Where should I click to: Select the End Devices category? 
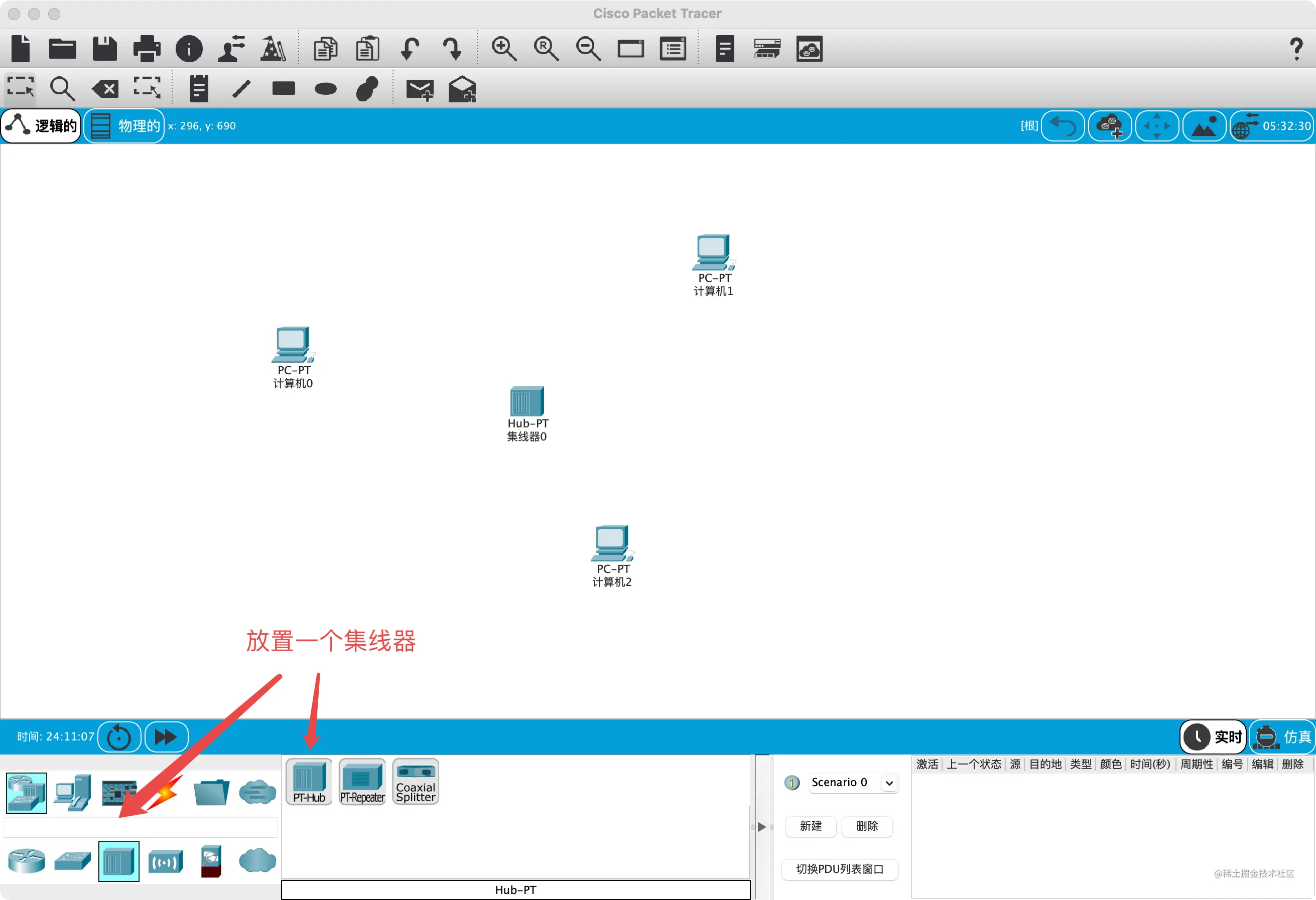point(73,793)
